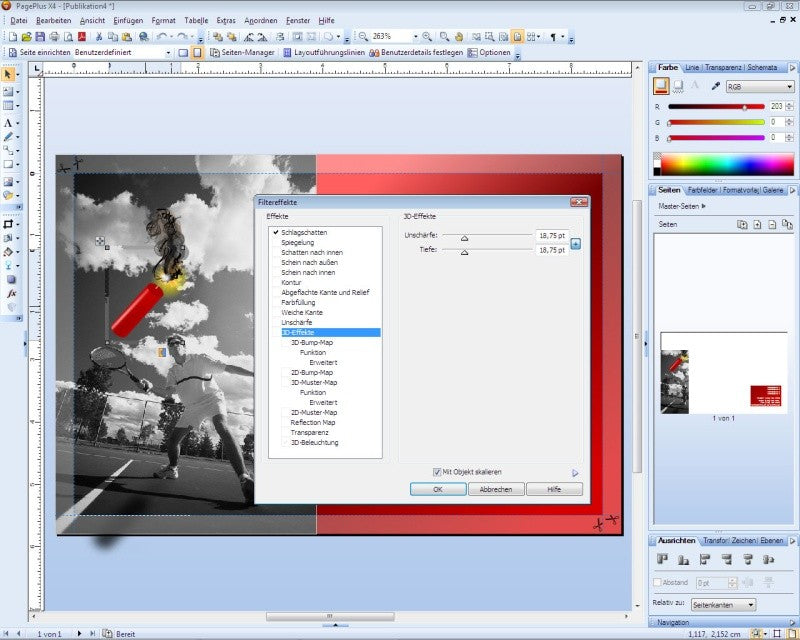Image resolution: width=800 pixels, height=640 pixels.
Task: Click the Unschärfe slider handle
Action: coord(464,238)
